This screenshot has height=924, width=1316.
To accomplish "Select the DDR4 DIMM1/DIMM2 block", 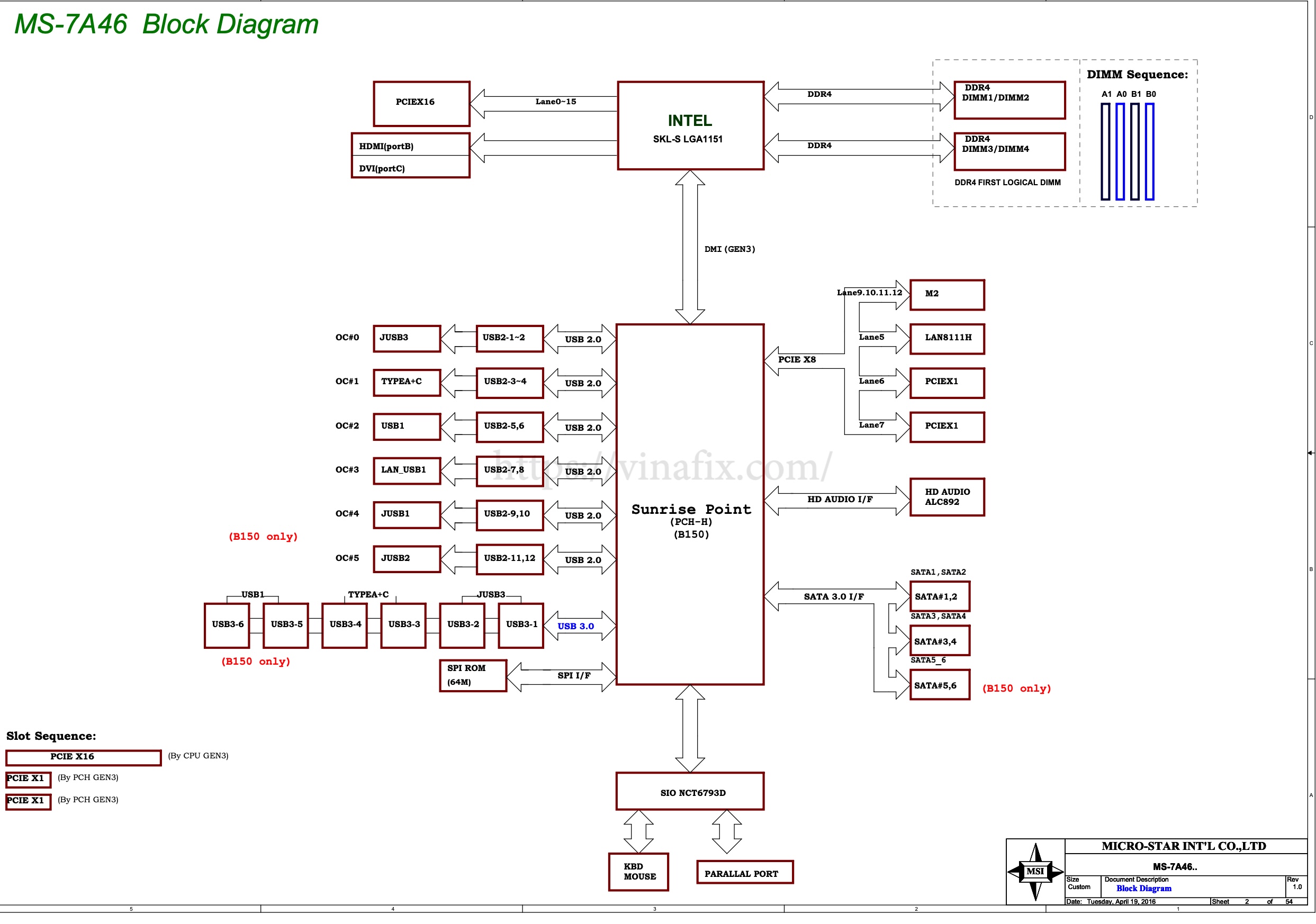I will pos(1009,99).
